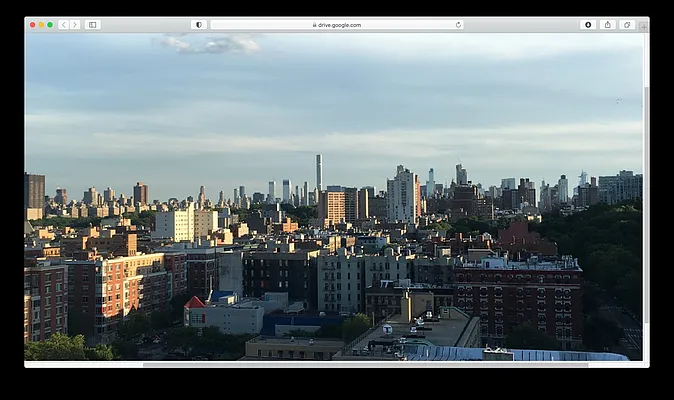This screenshot has height=400, width=674.
Task: Click the privacy shield icon
Action: (198, 25)
